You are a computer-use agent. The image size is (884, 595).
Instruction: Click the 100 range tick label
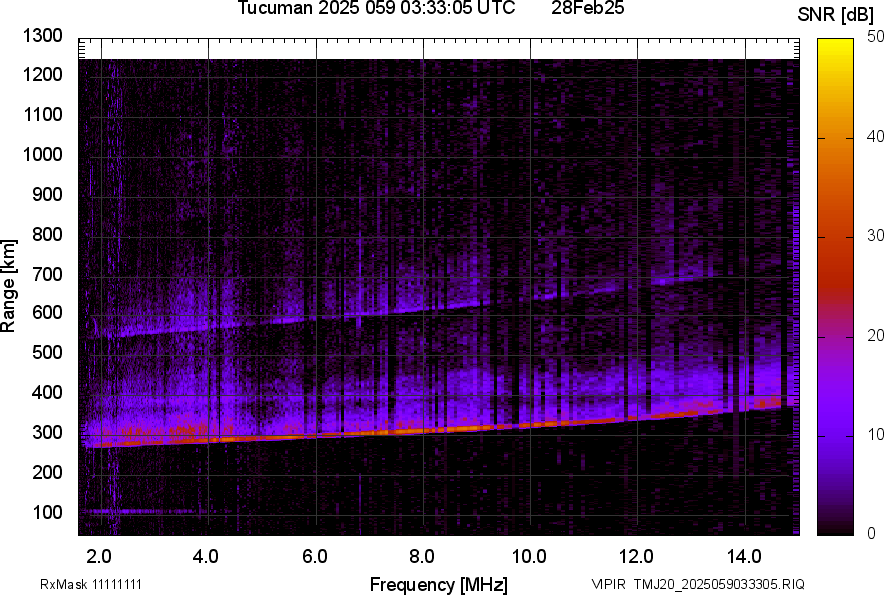coord(49,512)
